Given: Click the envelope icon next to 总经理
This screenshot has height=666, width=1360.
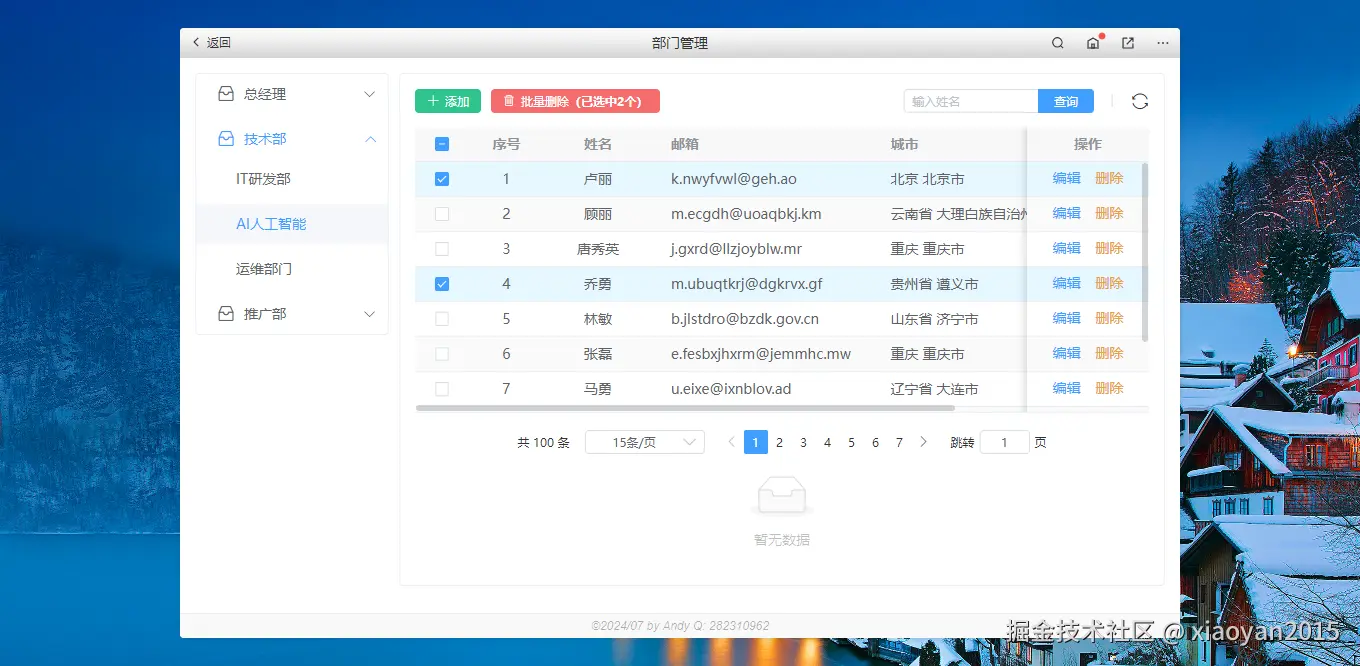Looking at the screenshot, I should click(224, 93).
